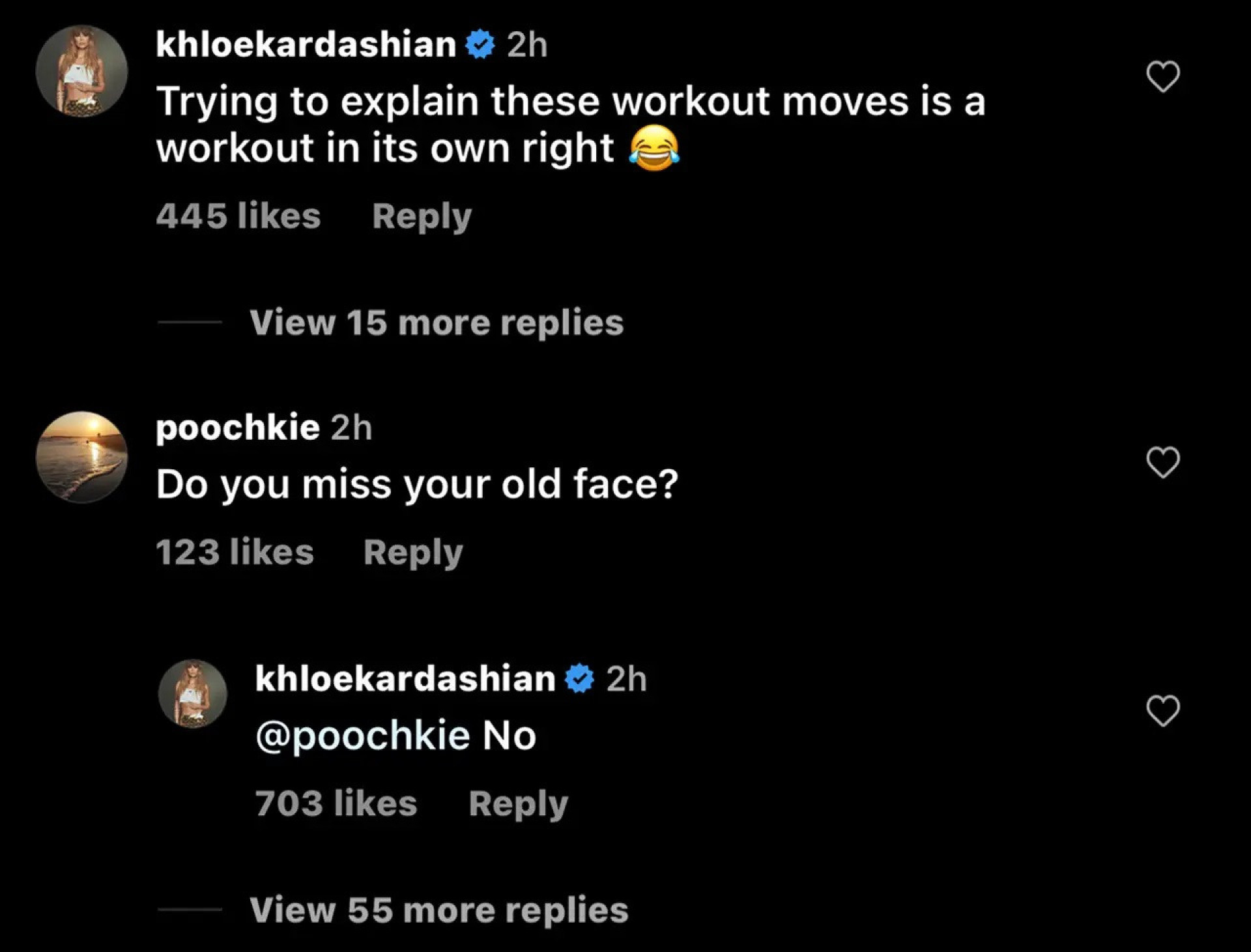Click khloekardashian's verified badge on top comment
Screen dimensions: 1251x952
coord(480,44)
